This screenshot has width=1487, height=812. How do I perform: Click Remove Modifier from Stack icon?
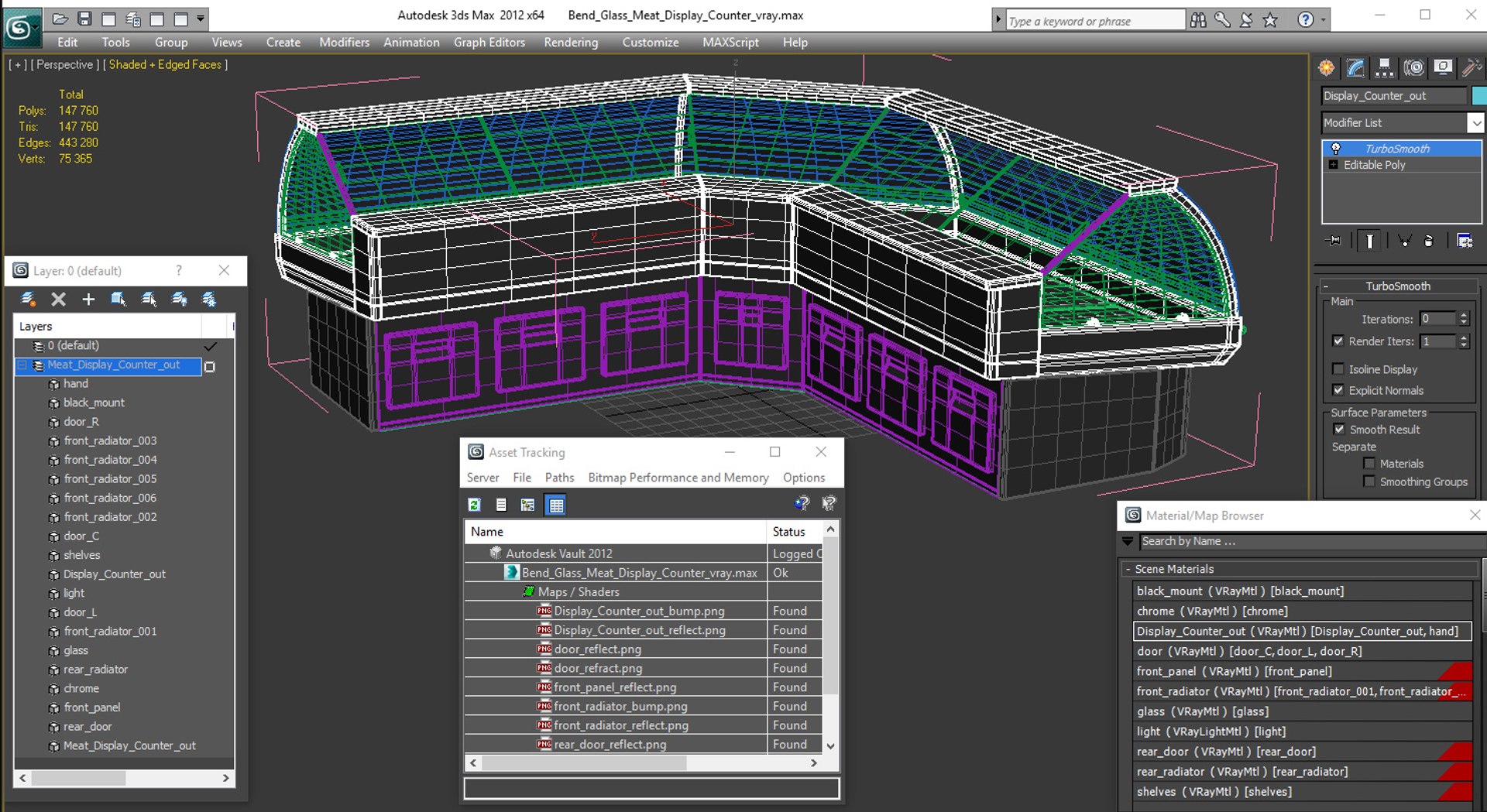pos(1429,241)
